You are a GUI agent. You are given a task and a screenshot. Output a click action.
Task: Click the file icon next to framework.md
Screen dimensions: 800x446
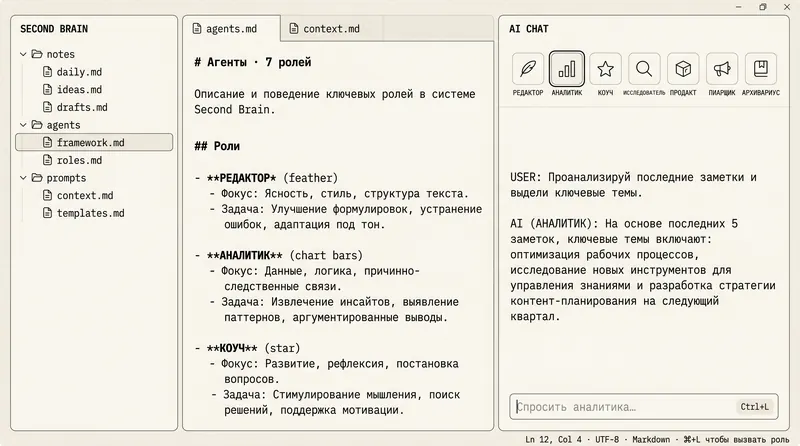click(47, 142)
